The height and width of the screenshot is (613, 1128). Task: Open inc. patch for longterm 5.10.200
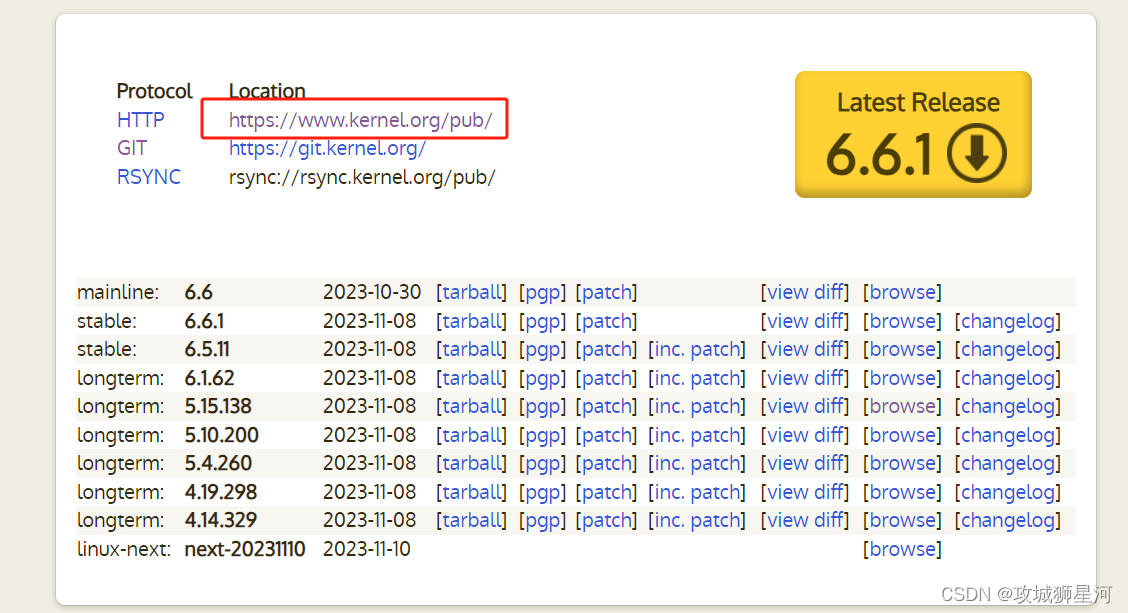point(697,435)
